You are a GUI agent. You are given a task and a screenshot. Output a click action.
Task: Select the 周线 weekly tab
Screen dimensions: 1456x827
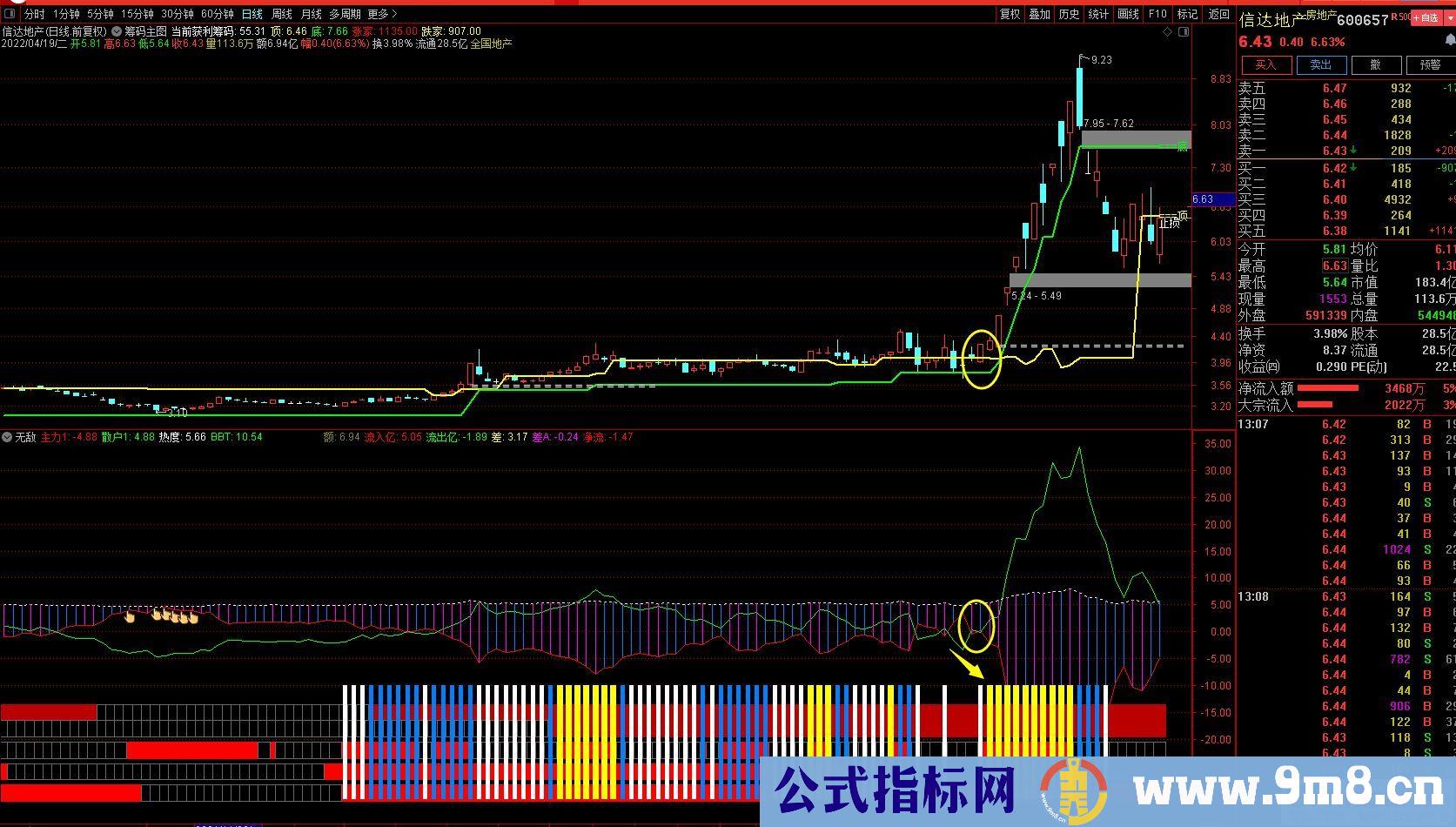pyautogui.click(x=282, y=14)
